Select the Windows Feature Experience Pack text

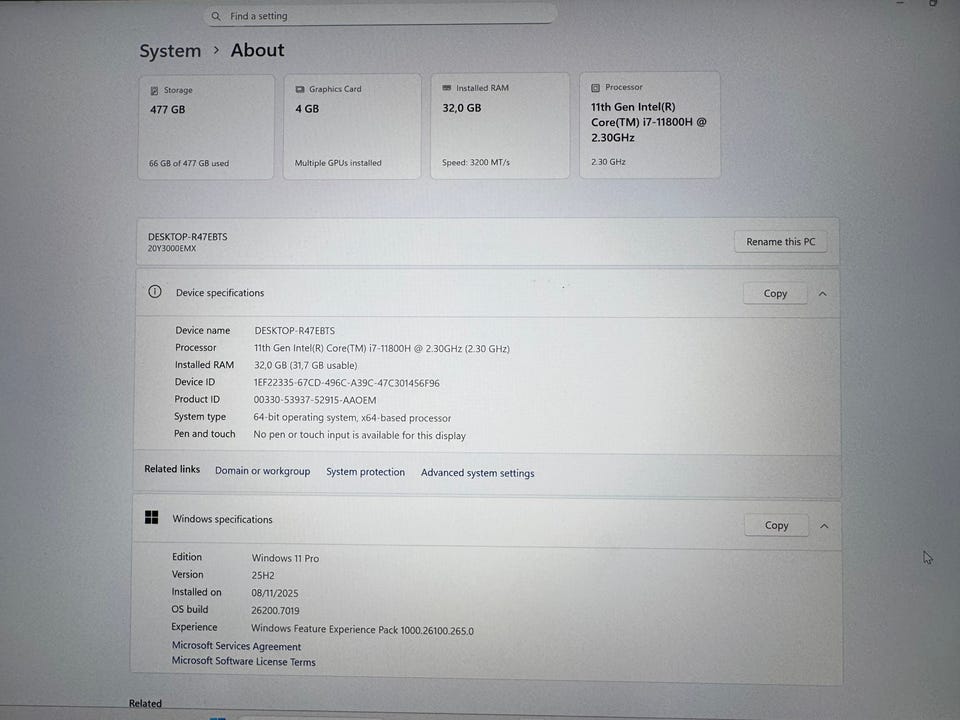362,630
